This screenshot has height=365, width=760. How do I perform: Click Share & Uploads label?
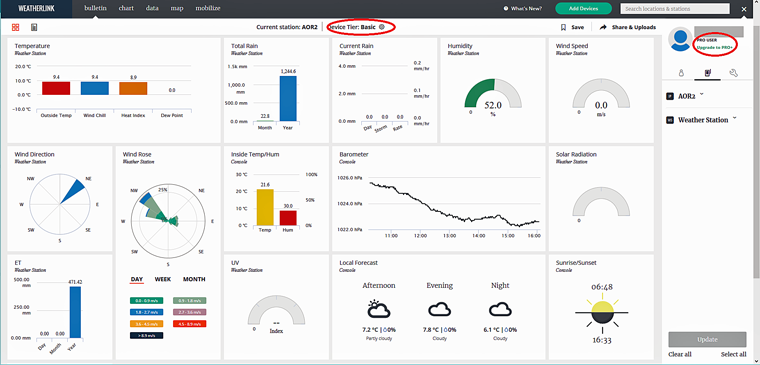(634, 28)
